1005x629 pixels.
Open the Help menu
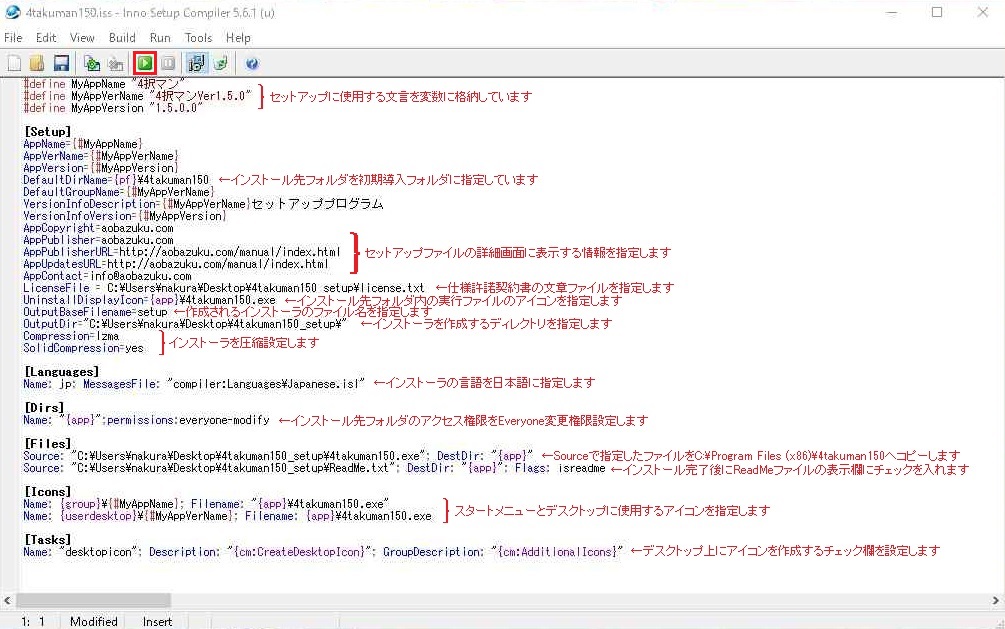pos(238,38)
